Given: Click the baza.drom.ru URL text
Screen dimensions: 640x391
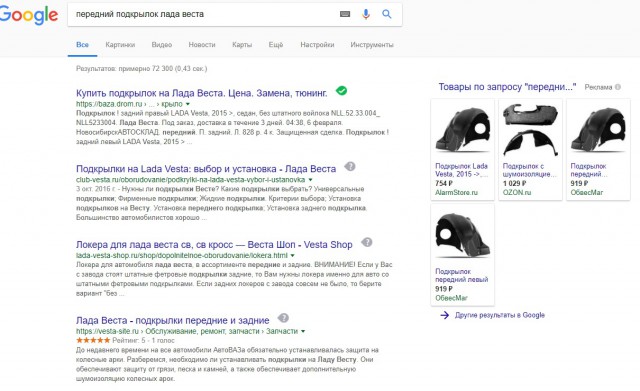Looking at the screenshot, I should click(x=129, y=104).
